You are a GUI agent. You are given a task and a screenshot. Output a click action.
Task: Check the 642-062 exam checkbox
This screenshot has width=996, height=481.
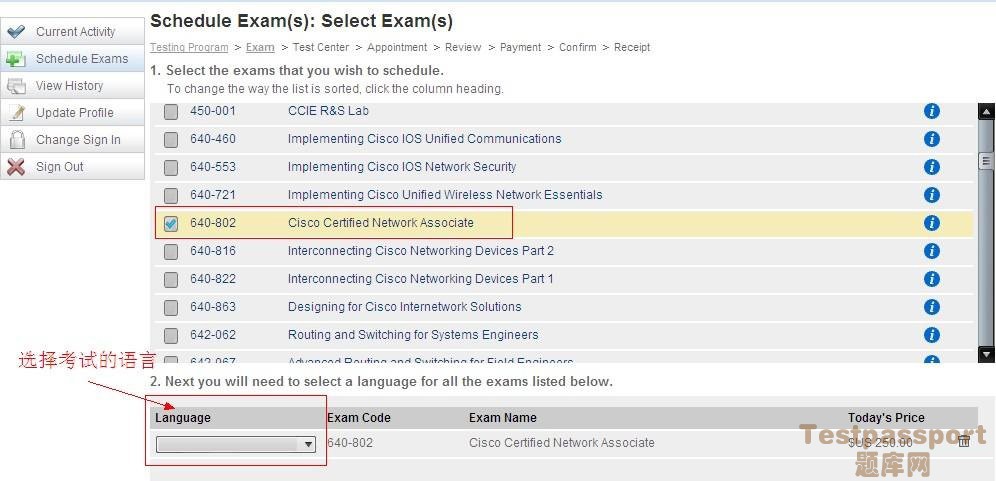pyautogui.click(x=171, y=335)
